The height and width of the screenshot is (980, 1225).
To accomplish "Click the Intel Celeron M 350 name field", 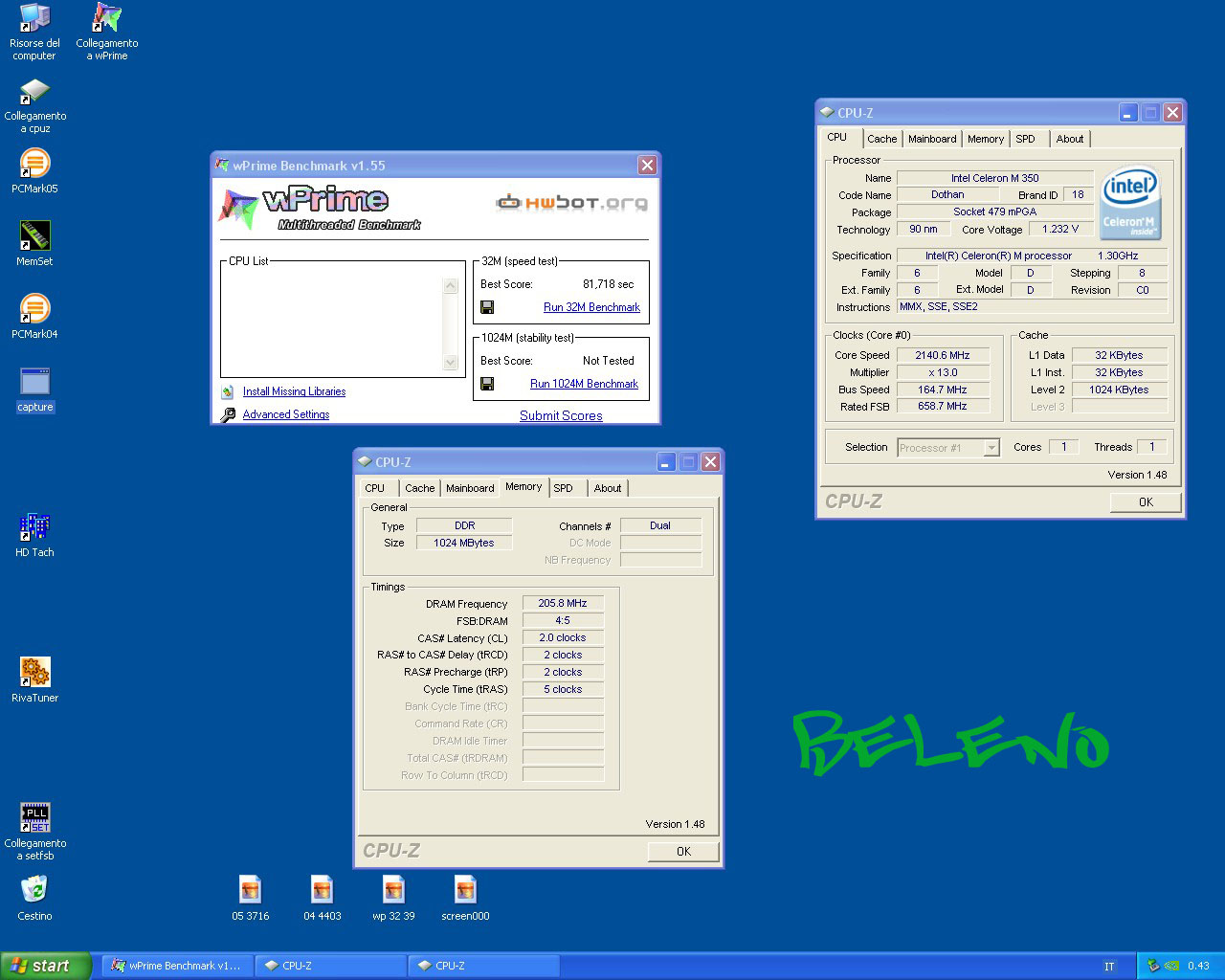I will point(994,178).
